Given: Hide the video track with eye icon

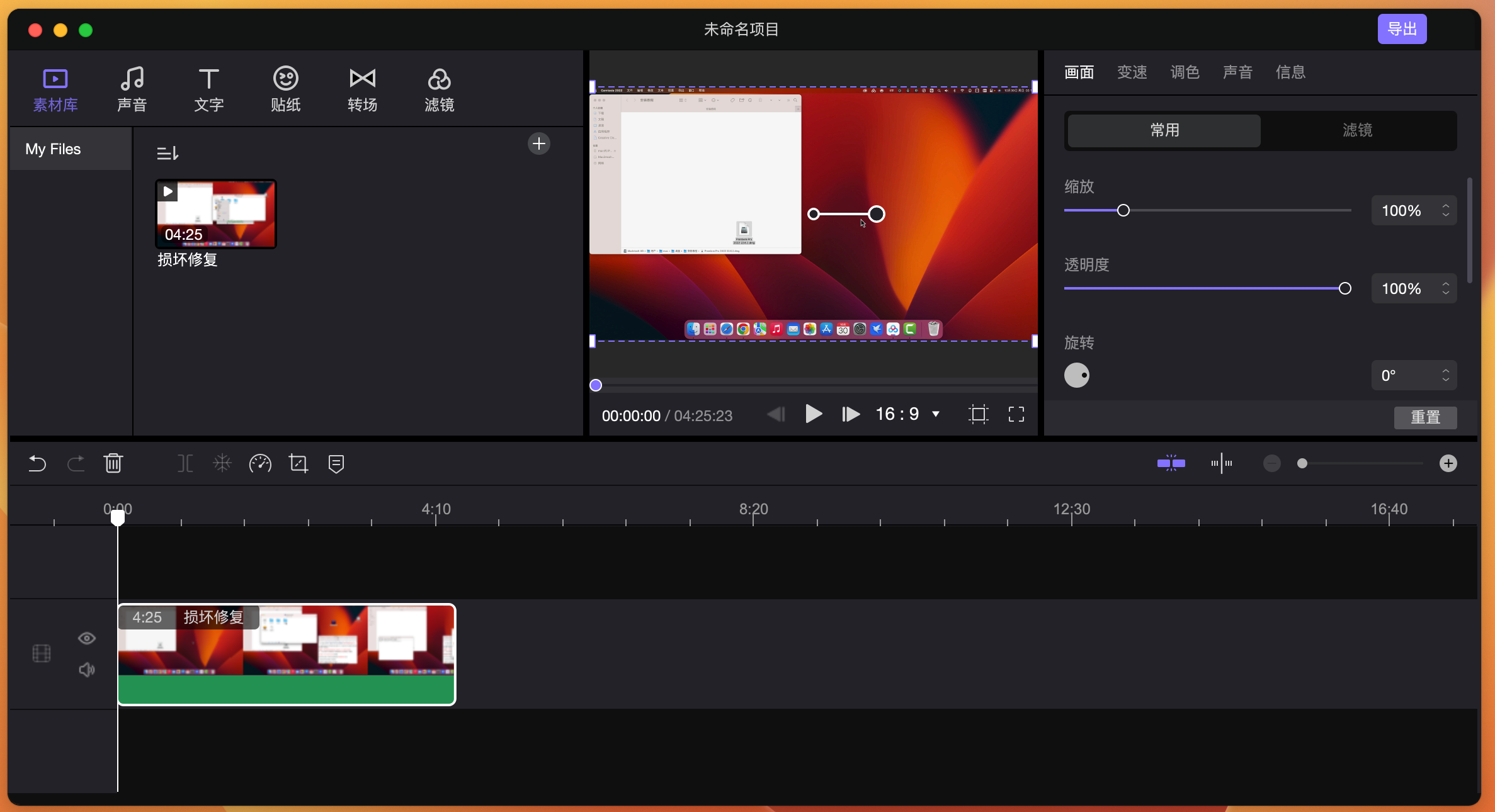Looking at the screenshot, I should click(87, 638).
